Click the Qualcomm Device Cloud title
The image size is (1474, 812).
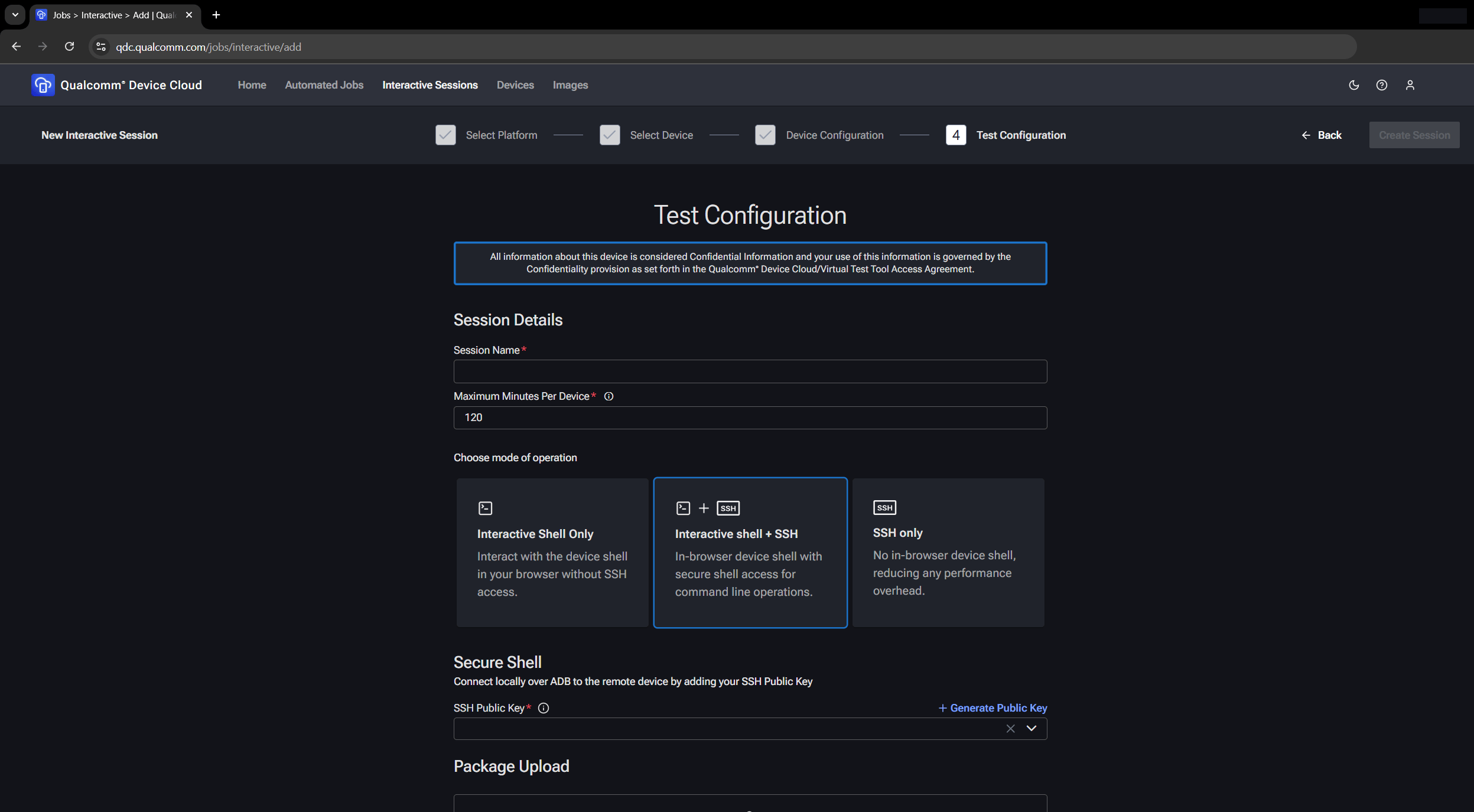coord(131,85)
